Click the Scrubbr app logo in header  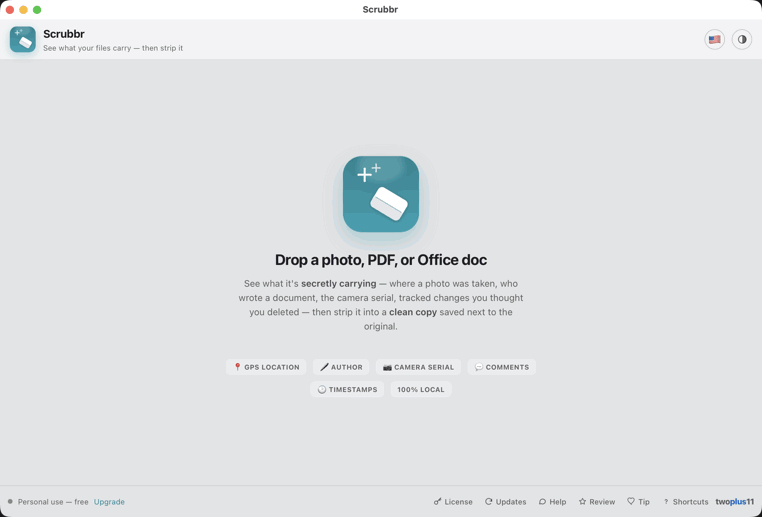pos(23,39)
